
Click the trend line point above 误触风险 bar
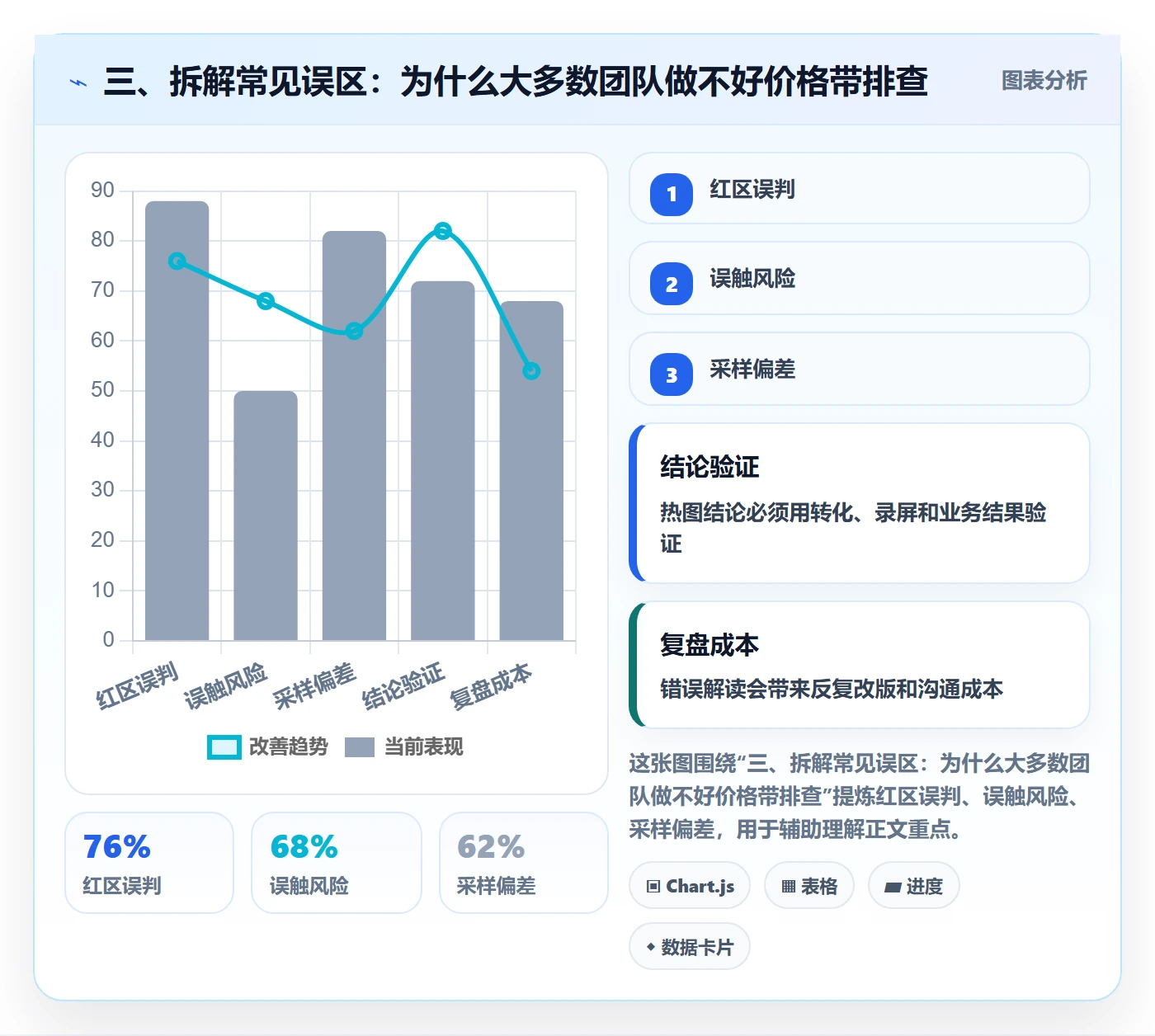tap(266, 301)
